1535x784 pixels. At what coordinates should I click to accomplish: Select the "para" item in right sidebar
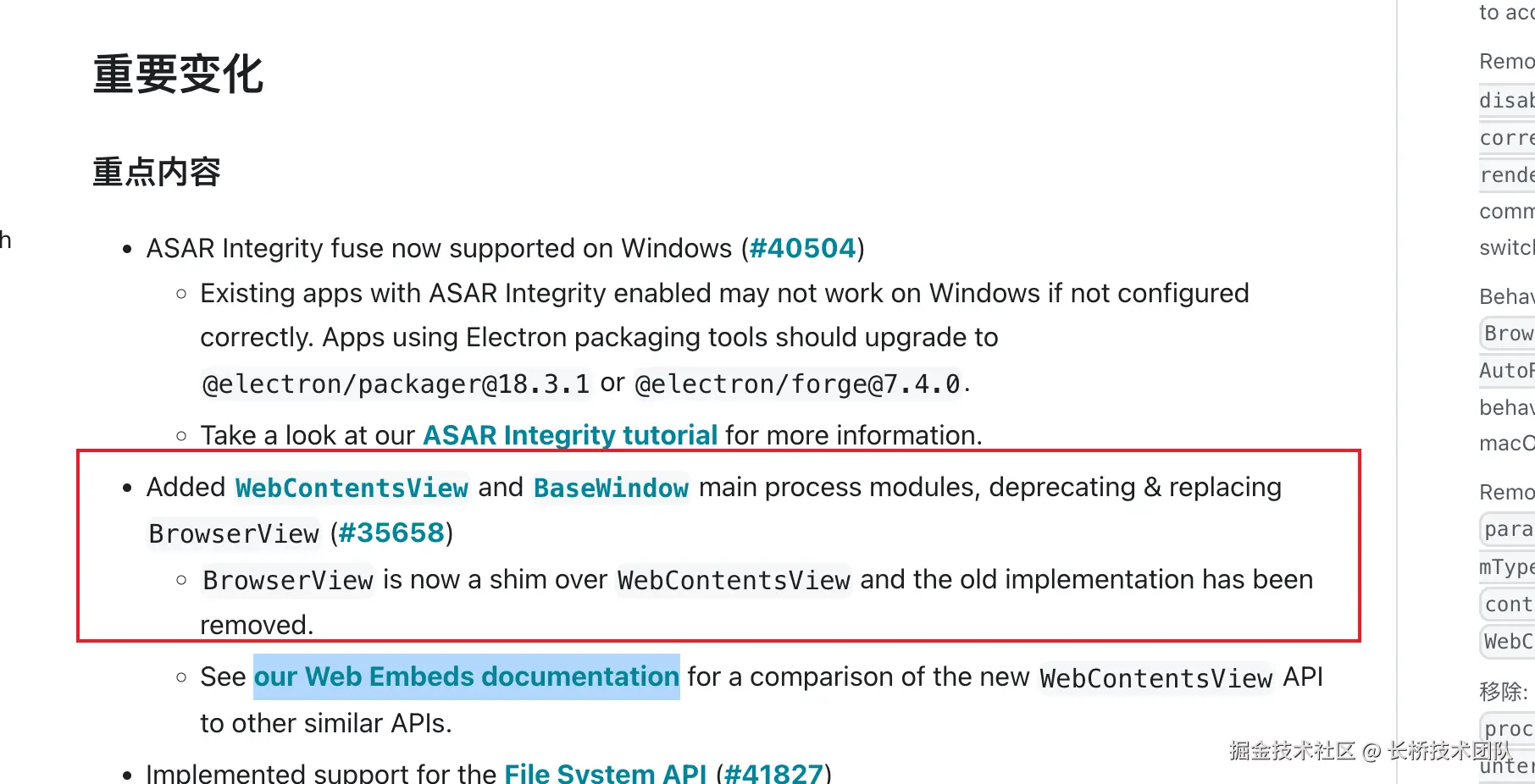[x=1509, y=529]
